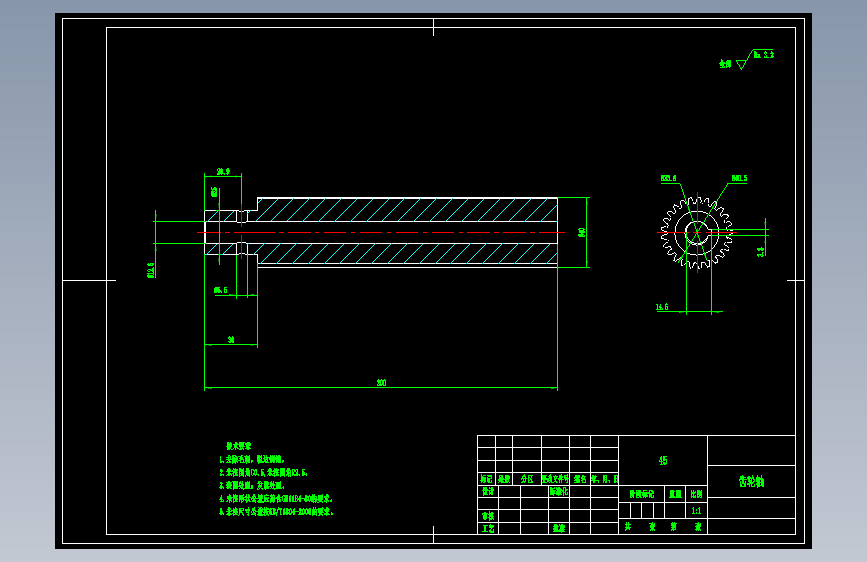Select the 30 length dimension text

pos(231,340)
